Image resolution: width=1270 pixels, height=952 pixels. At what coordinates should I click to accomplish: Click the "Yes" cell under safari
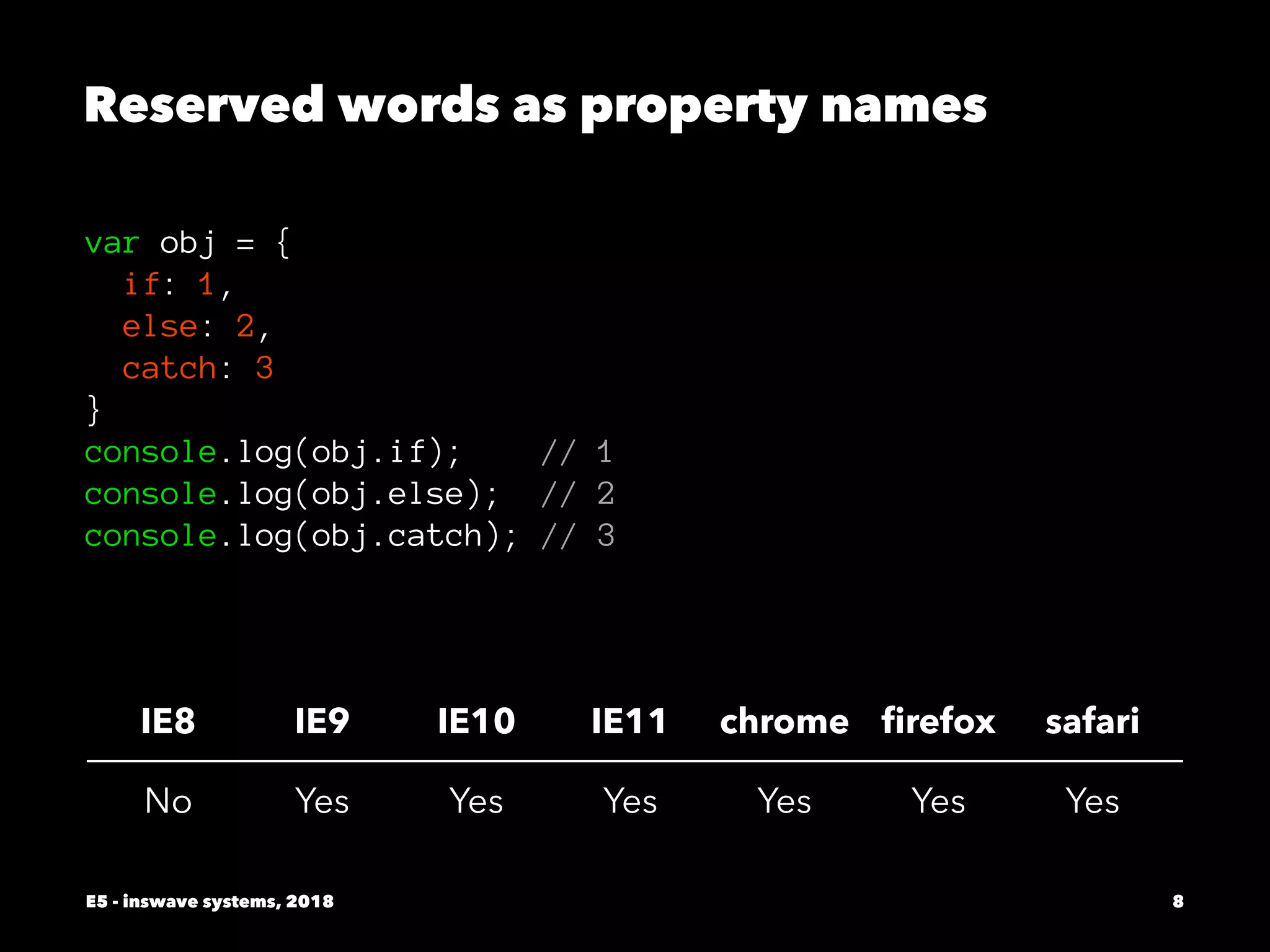pos(1092,800)
